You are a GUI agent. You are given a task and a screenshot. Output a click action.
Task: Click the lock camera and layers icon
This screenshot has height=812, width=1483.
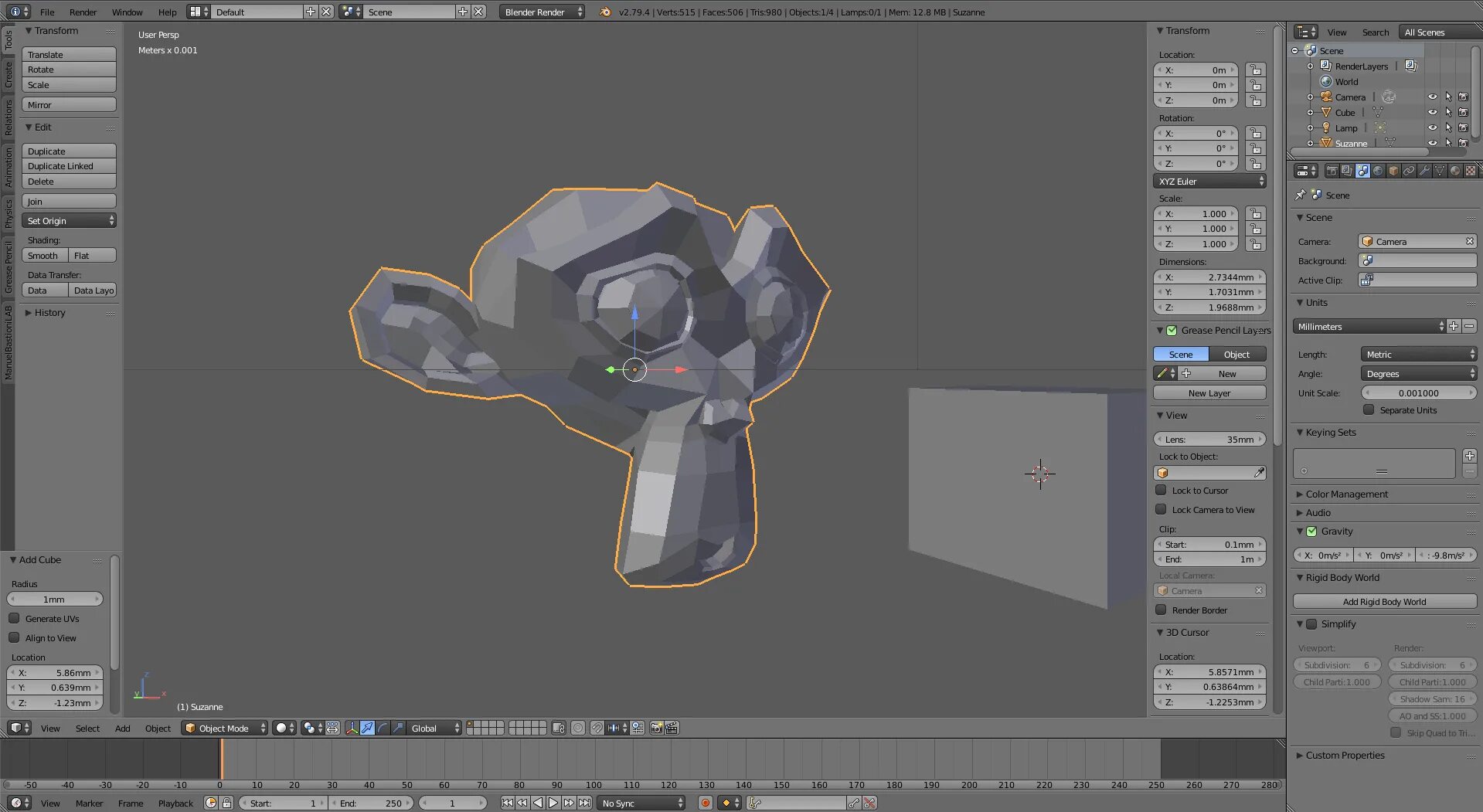click(559, 728)
